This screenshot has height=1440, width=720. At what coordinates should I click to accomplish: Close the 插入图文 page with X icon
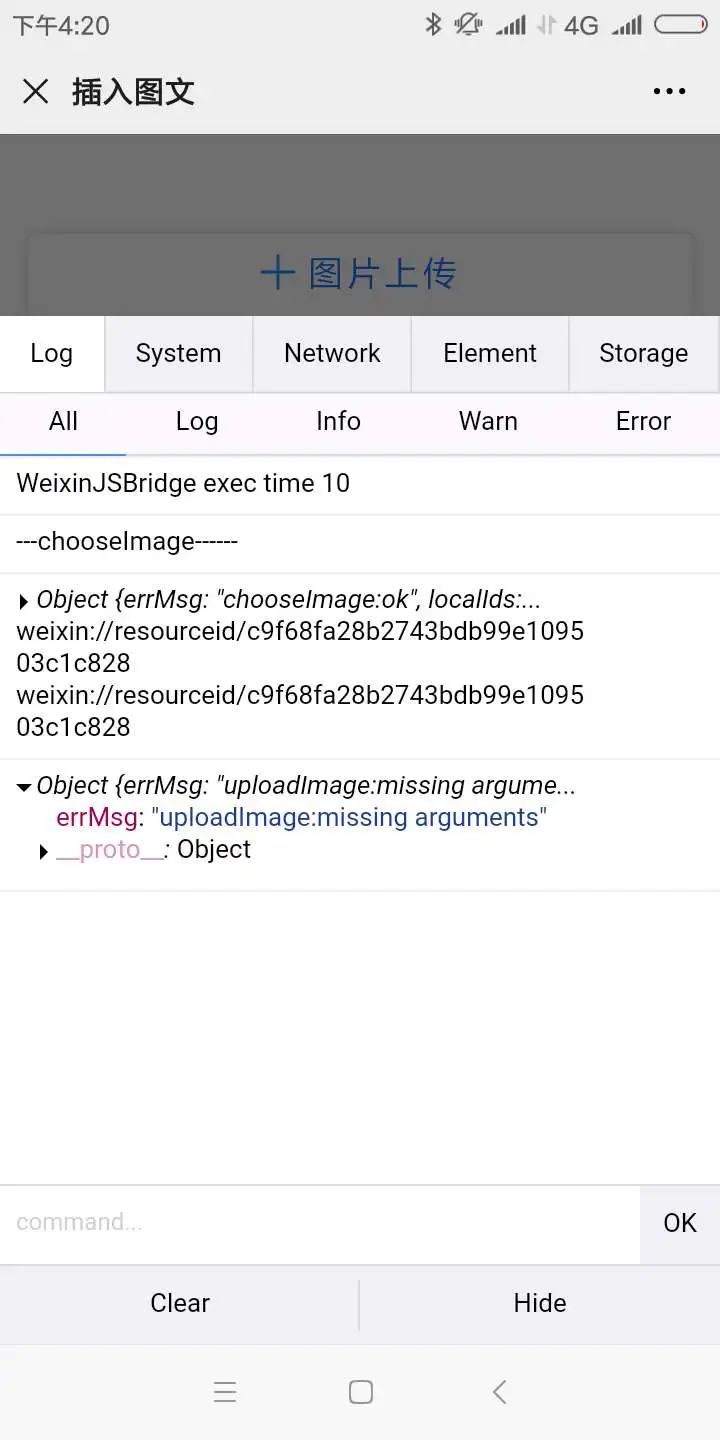(x=36, y=92)
